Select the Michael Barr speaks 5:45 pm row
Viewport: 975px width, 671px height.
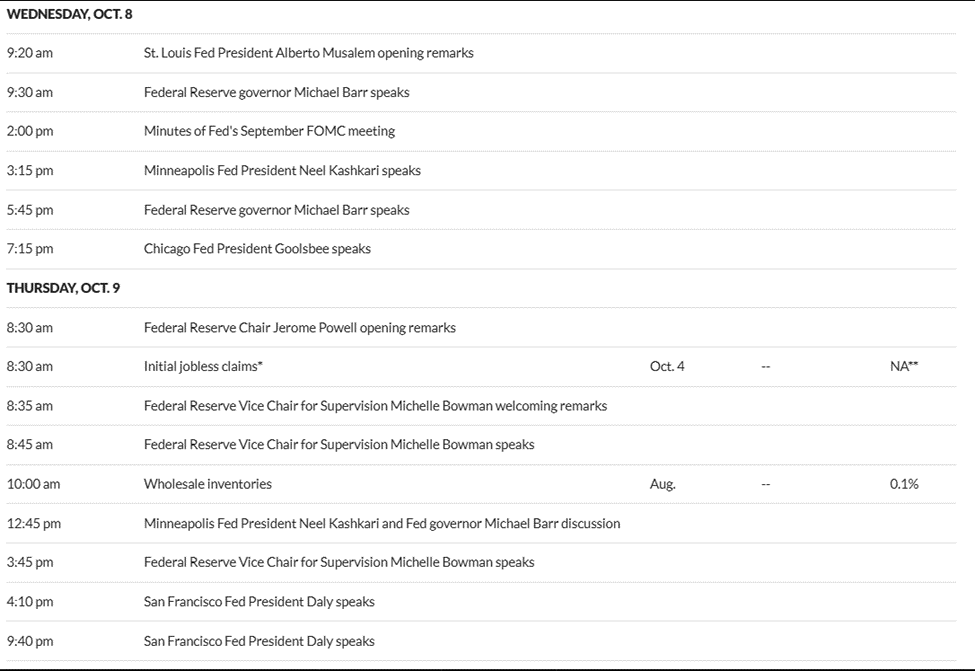277,210
